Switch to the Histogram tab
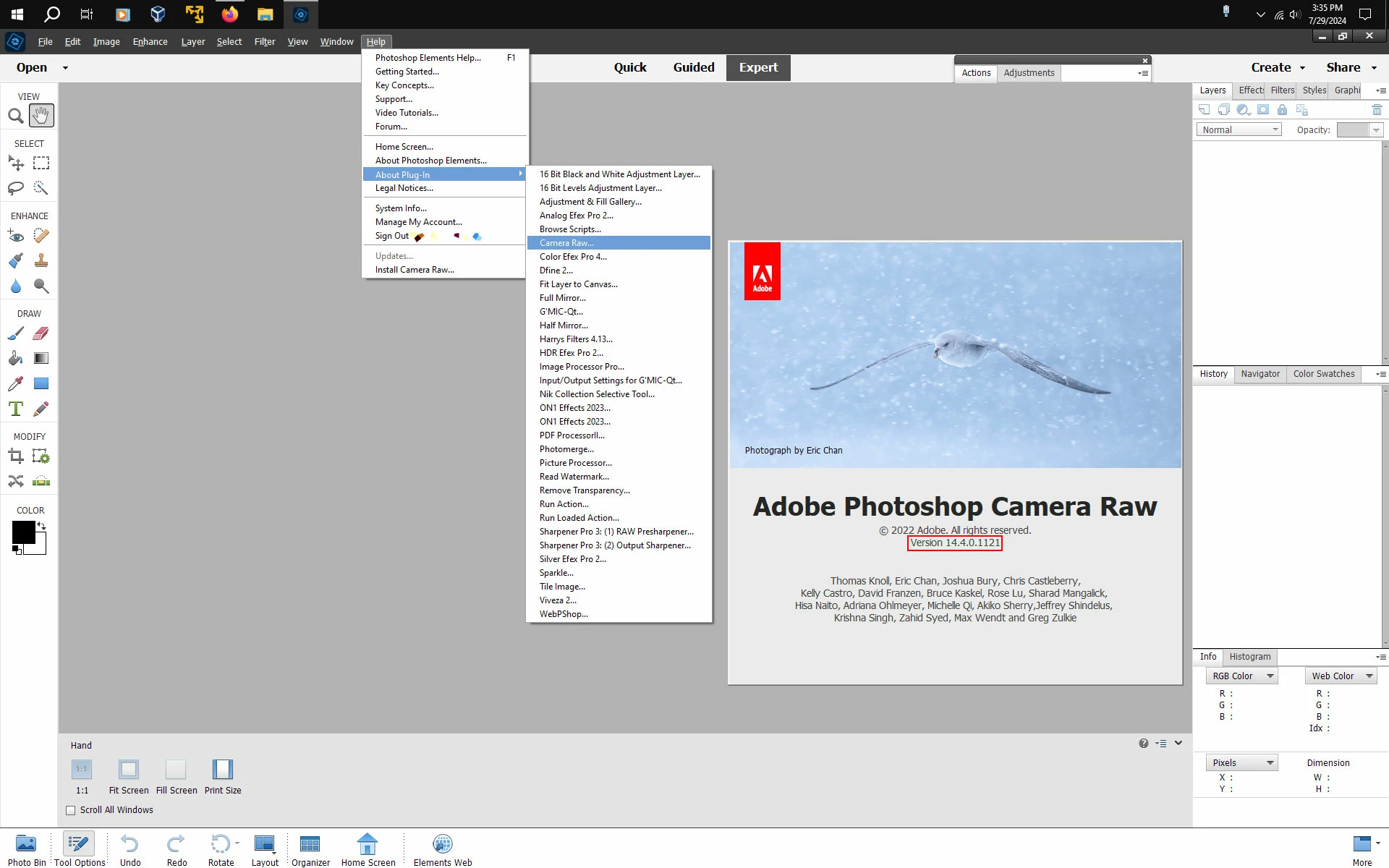This screenshot has width=1389, height=868. [x=1249, y=657]
